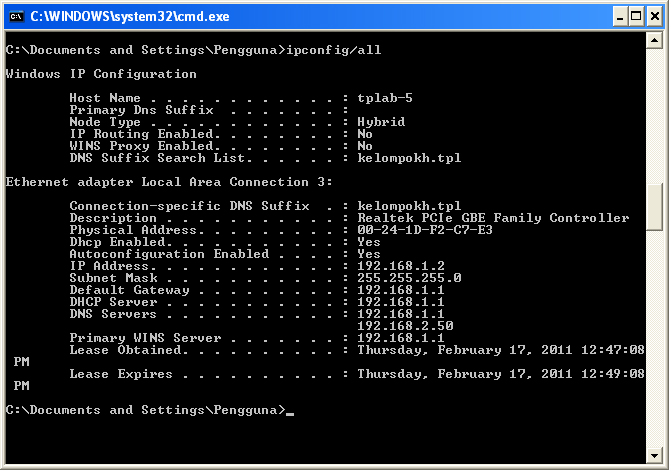Click the Windows IP Configuration heading

click(x=101, y=74)
